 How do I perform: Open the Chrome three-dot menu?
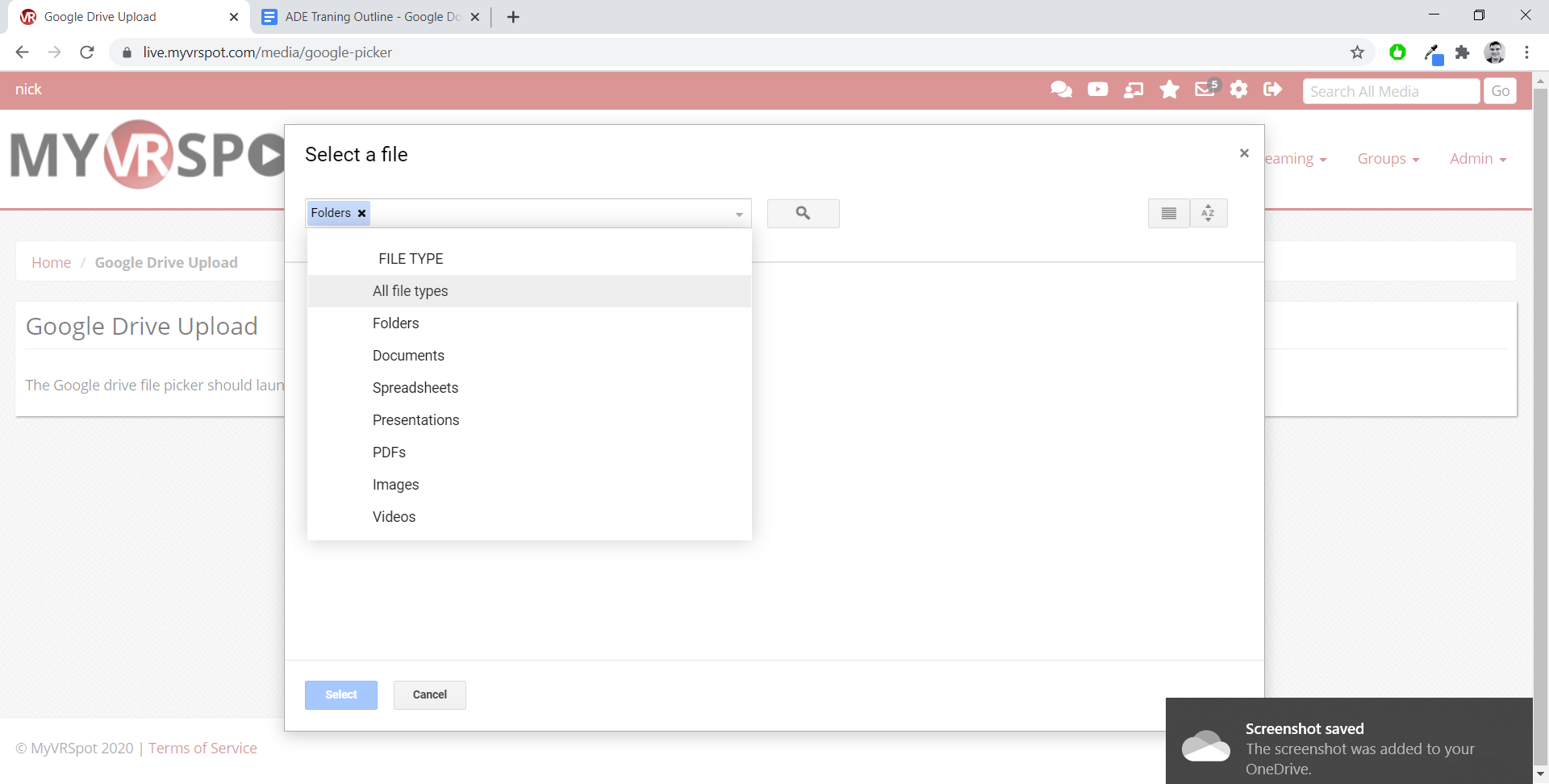(1526, 52)
